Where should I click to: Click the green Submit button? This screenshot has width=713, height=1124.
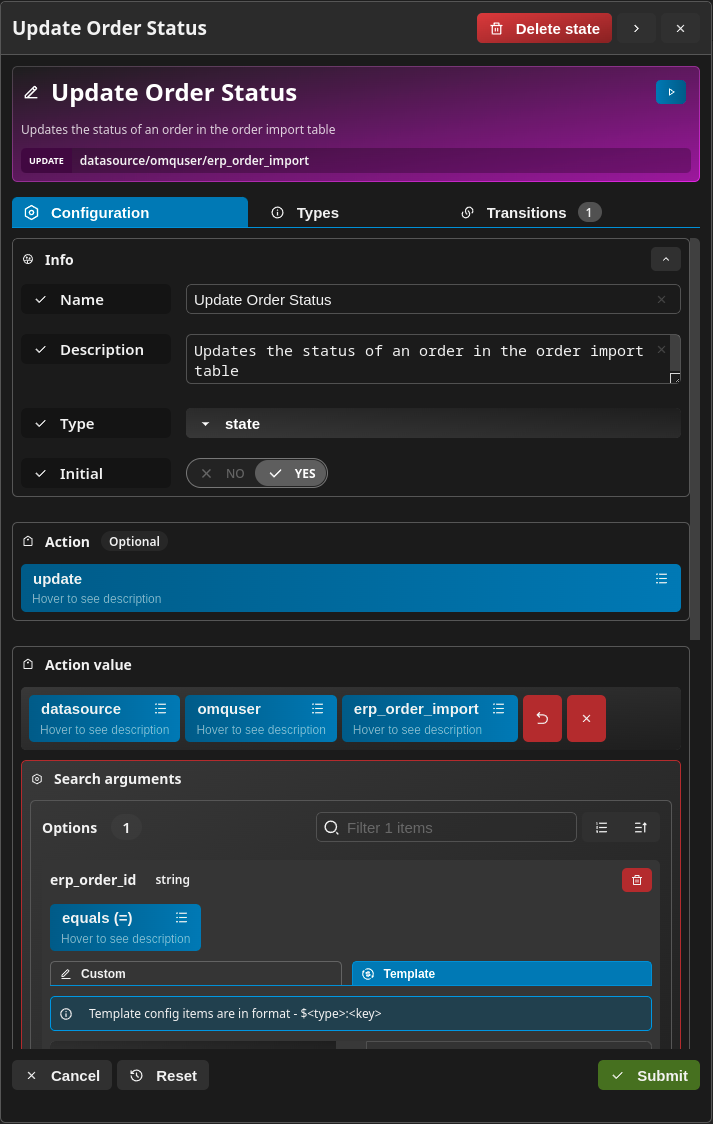coord(649,1075)
